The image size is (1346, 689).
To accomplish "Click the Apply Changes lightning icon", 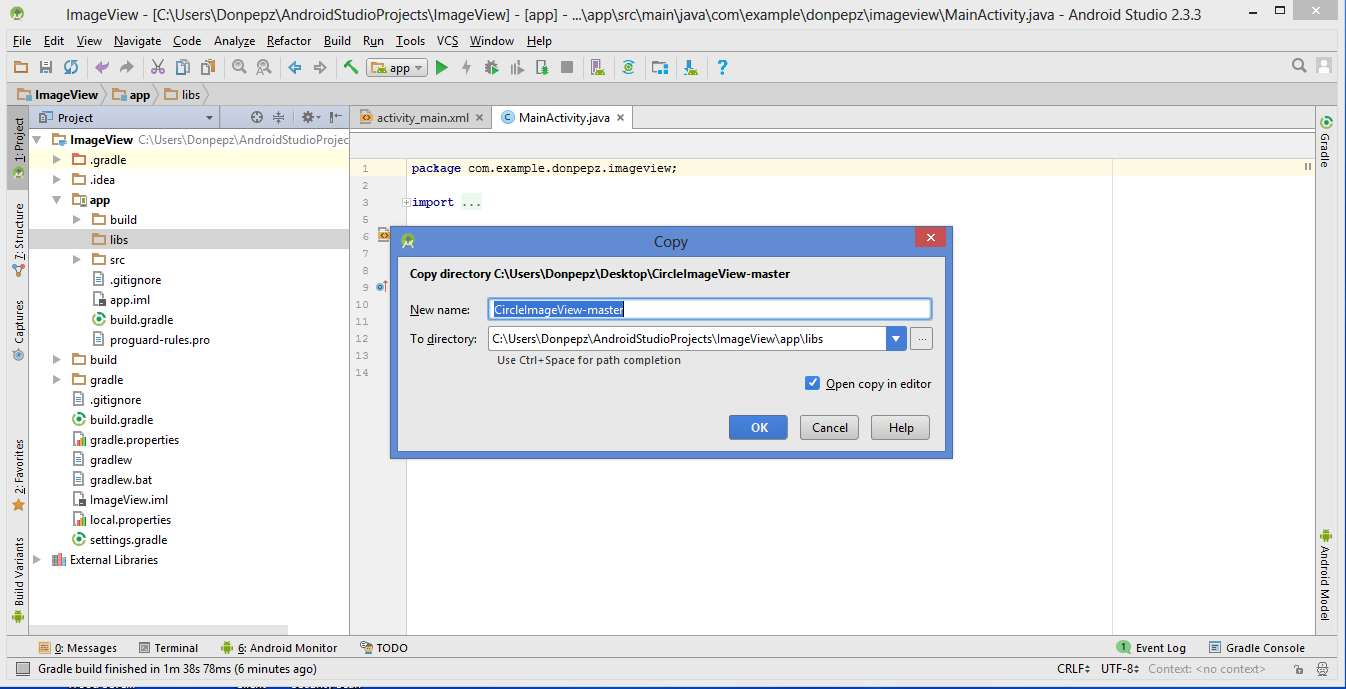I will tap(466, 67).
